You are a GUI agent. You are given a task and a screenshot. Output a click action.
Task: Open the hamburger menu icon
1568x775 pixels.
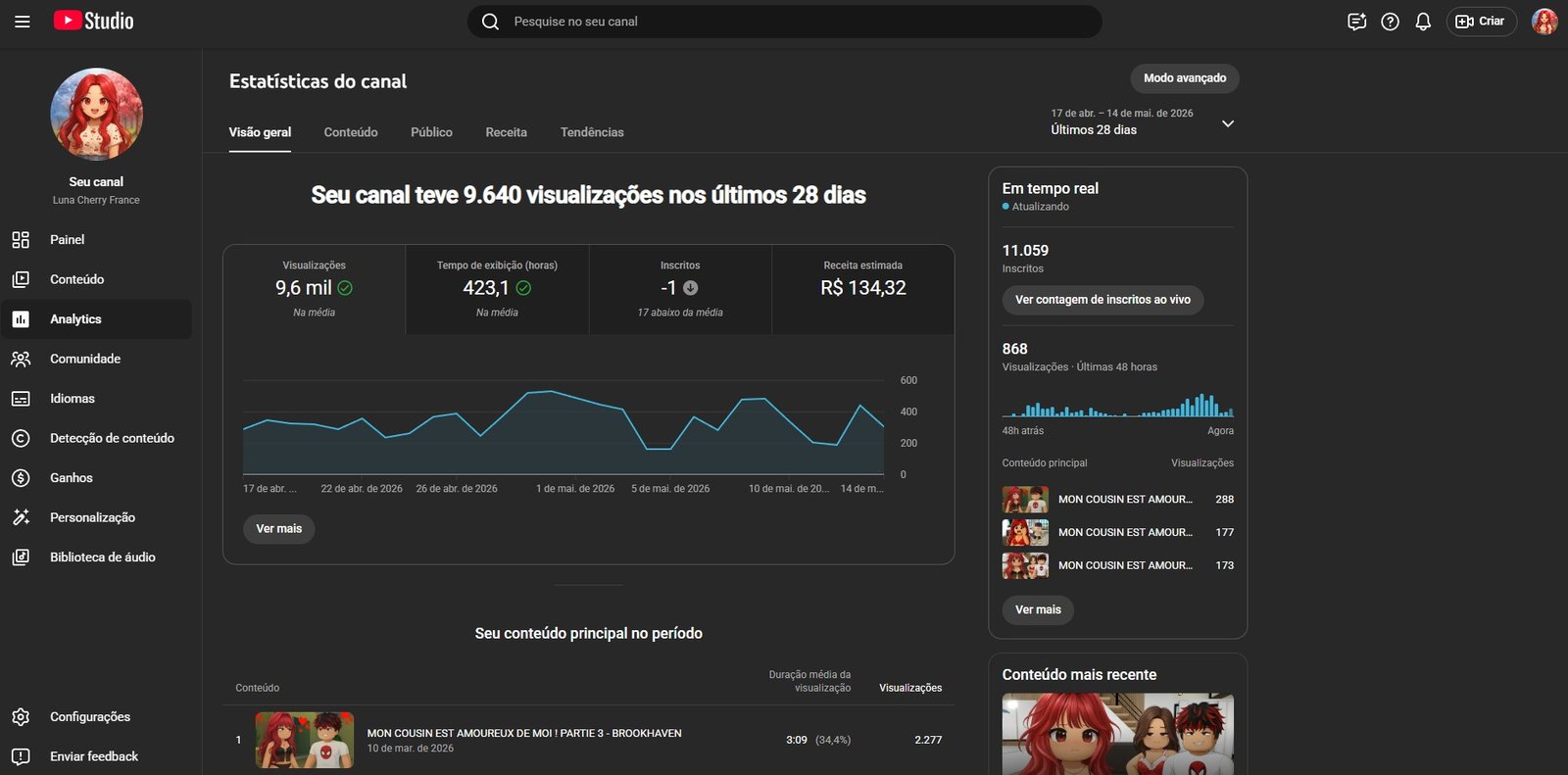[22, 22]
